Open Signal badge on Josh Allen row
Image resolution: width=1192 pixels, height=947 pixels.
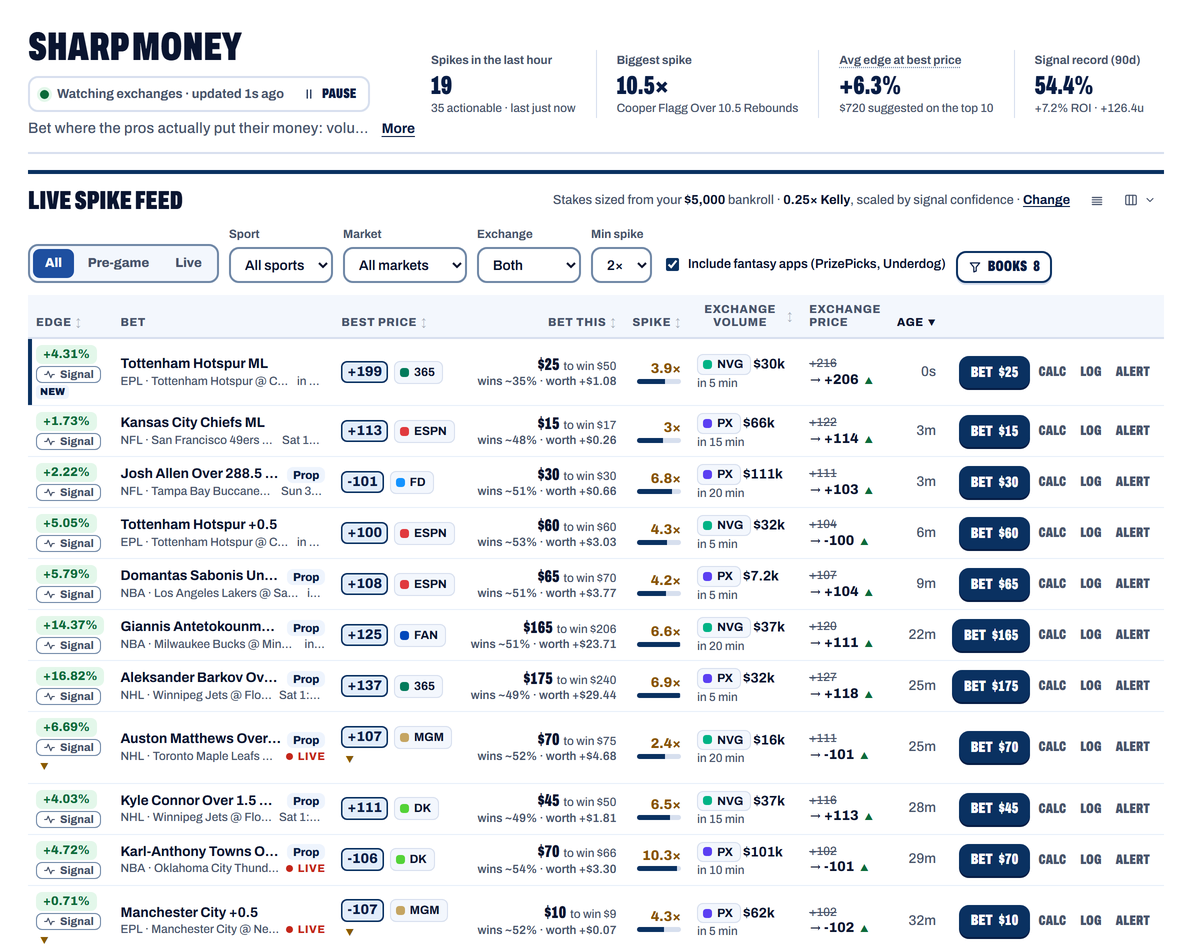point(68,493)
